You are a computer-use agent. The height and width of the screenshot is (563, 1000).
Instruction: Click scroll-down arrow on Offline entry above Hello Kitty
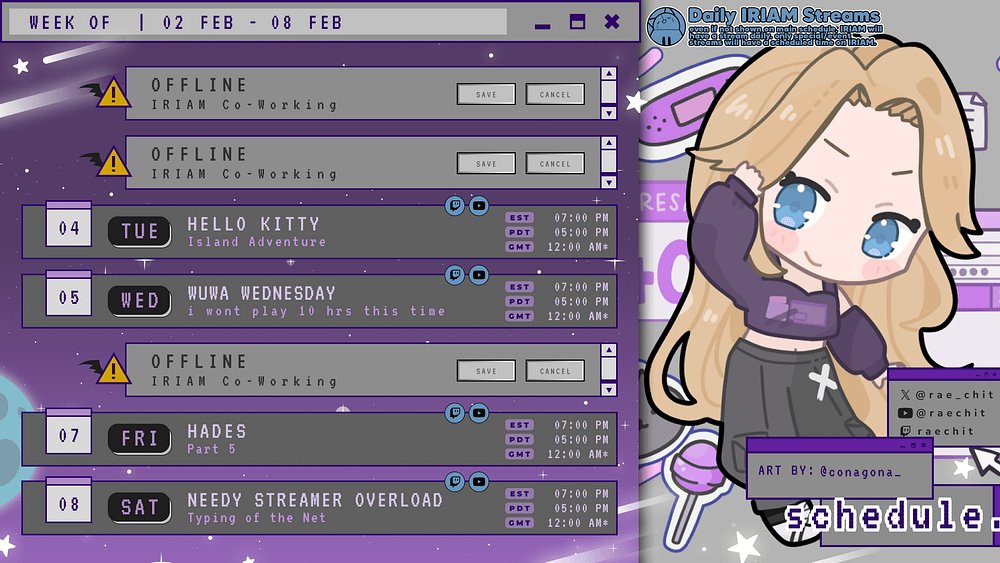pyautogui.click(x=608, y=182)
